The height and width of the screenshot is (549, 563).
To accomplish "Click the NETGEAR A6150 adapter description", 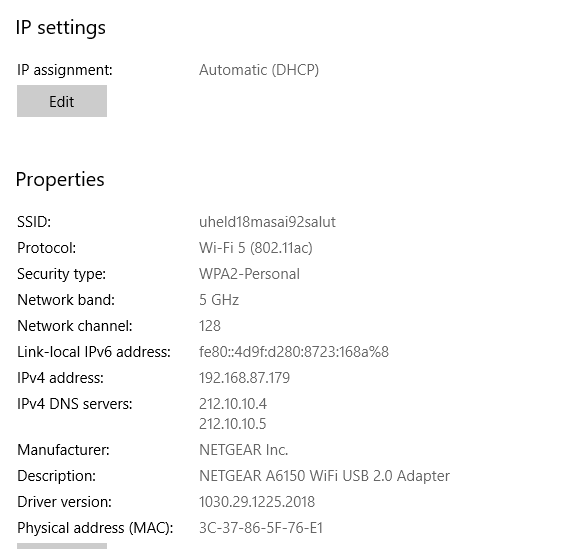I will coord(325,476).
